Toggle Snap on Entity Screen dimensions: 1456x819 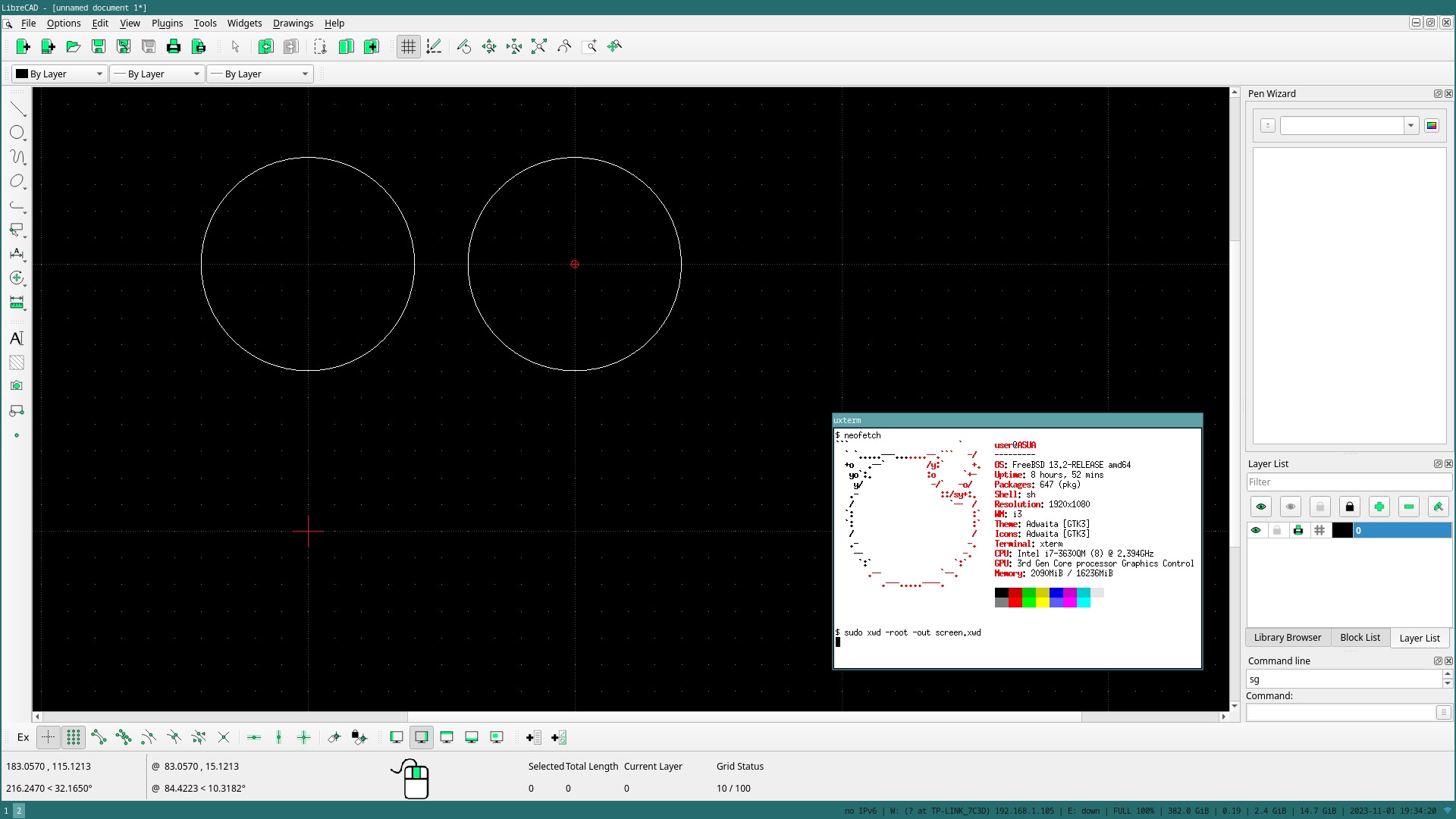123,737
